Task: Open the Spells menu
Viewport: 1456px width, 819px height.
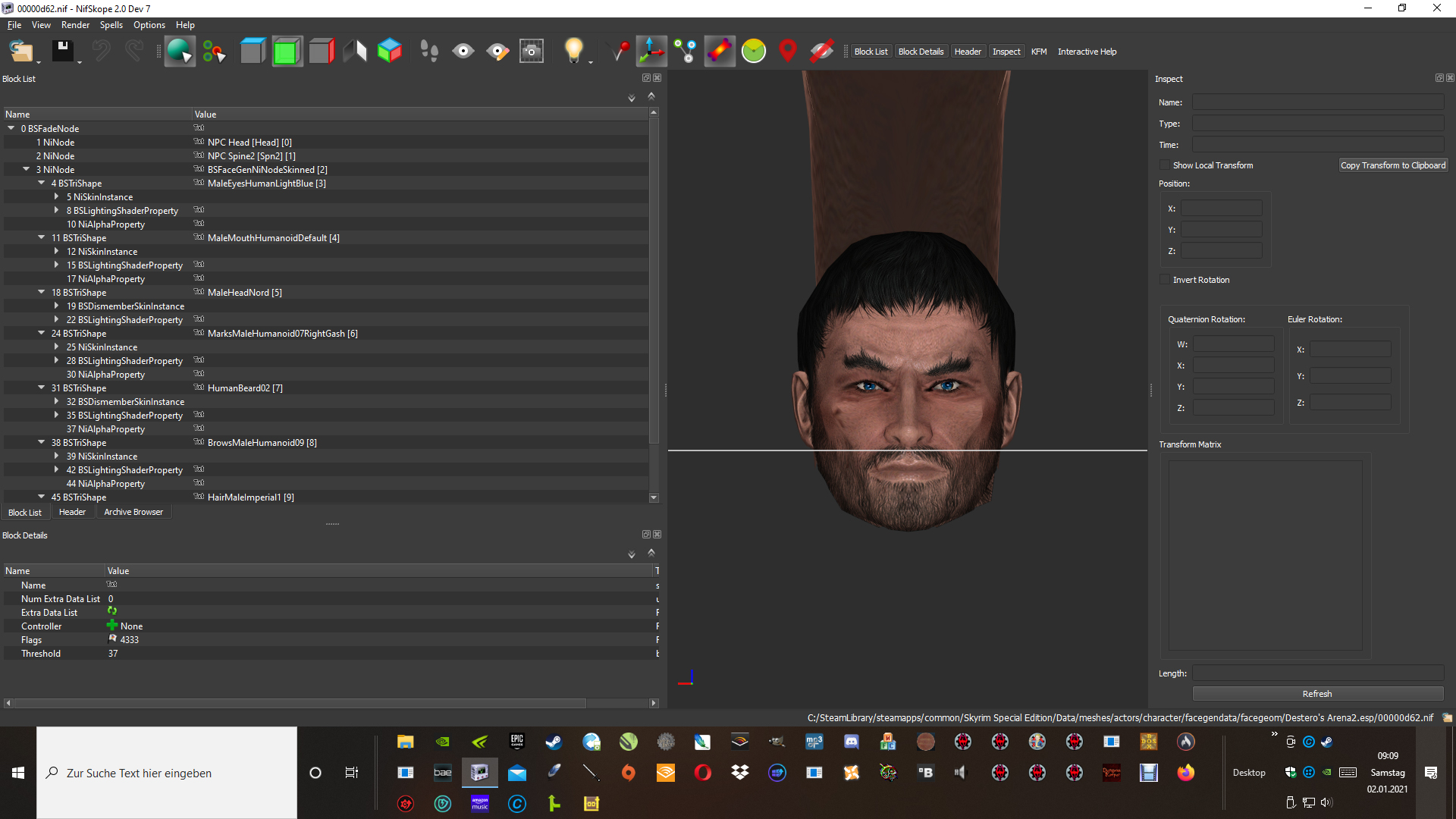Action: 111,25
